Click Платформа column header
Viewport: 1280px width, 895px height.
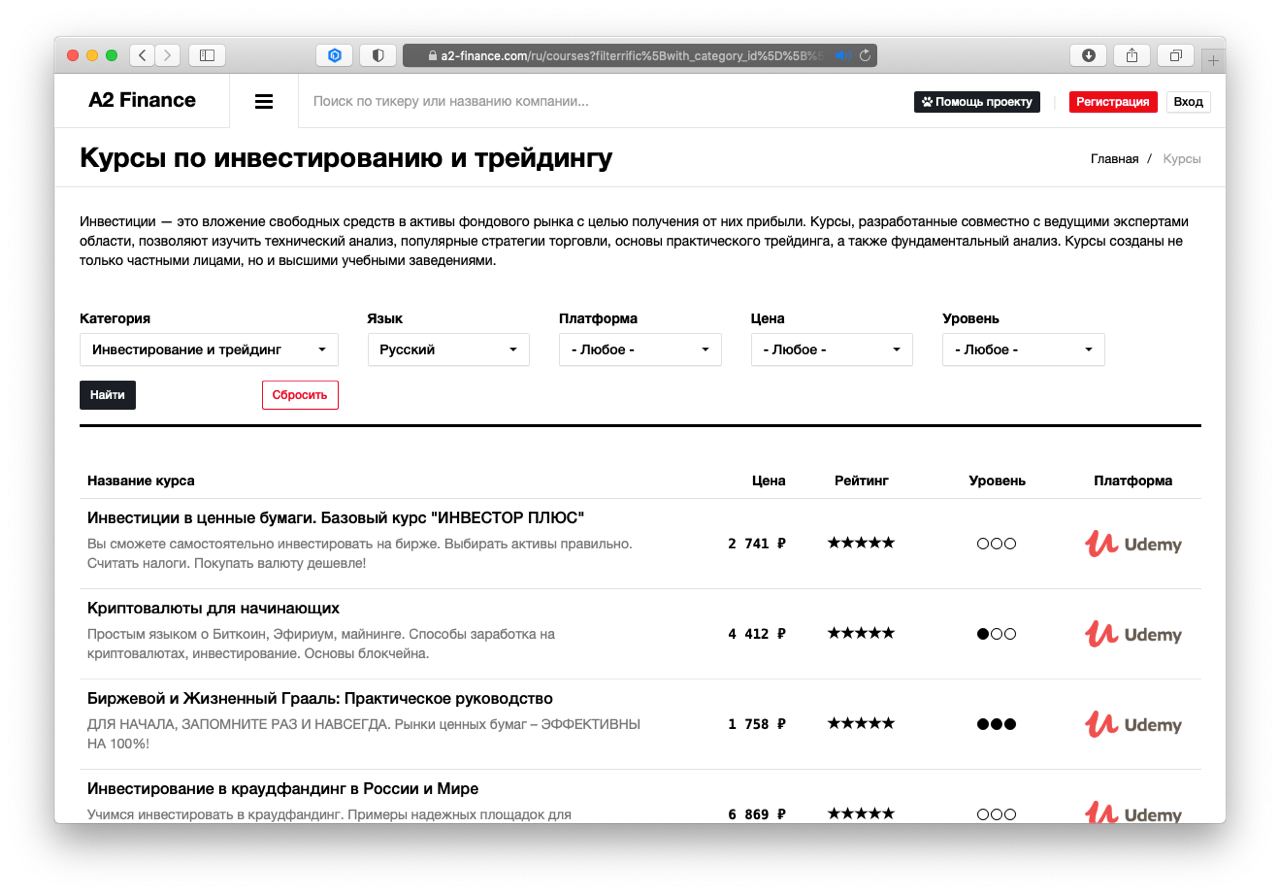click(x=1133, y=481)
